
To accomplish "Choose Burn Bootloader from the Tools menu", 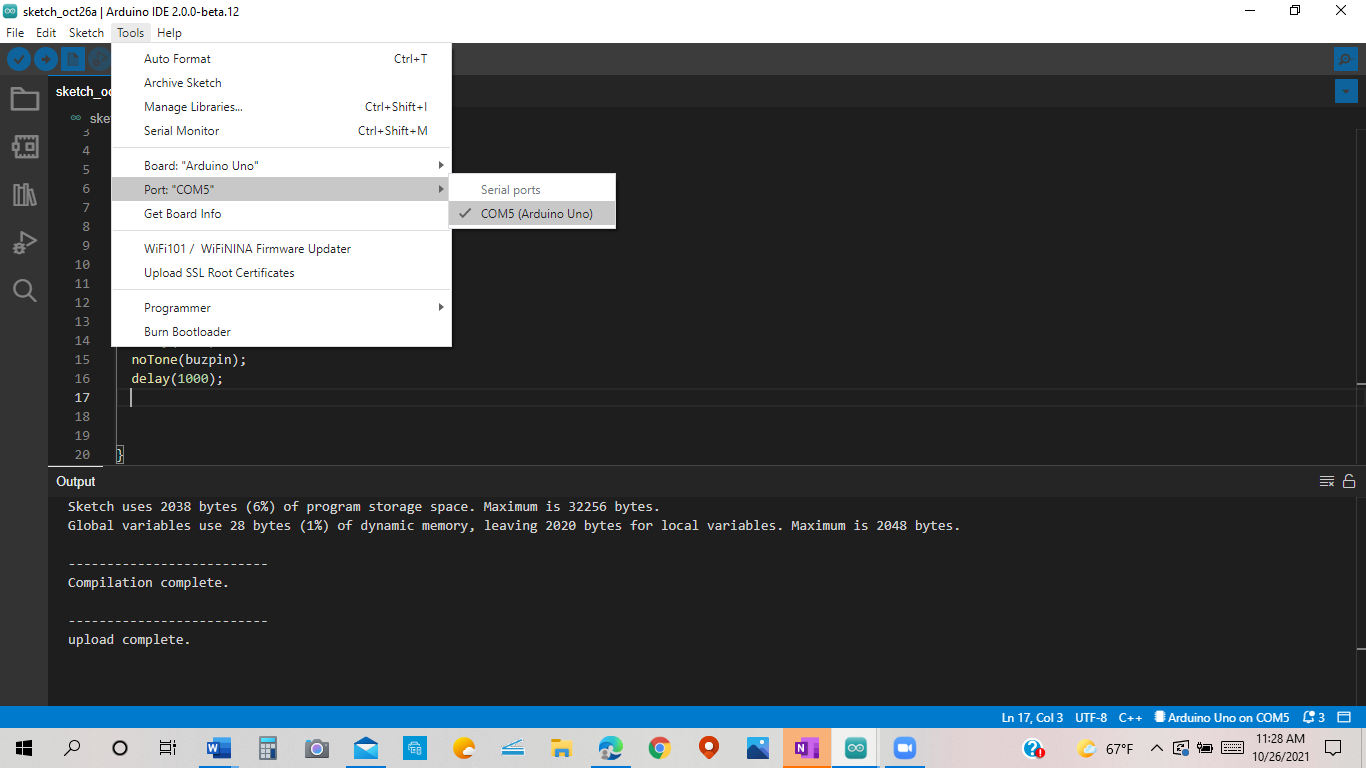I will pyautogui.click(x=187, y=331).
